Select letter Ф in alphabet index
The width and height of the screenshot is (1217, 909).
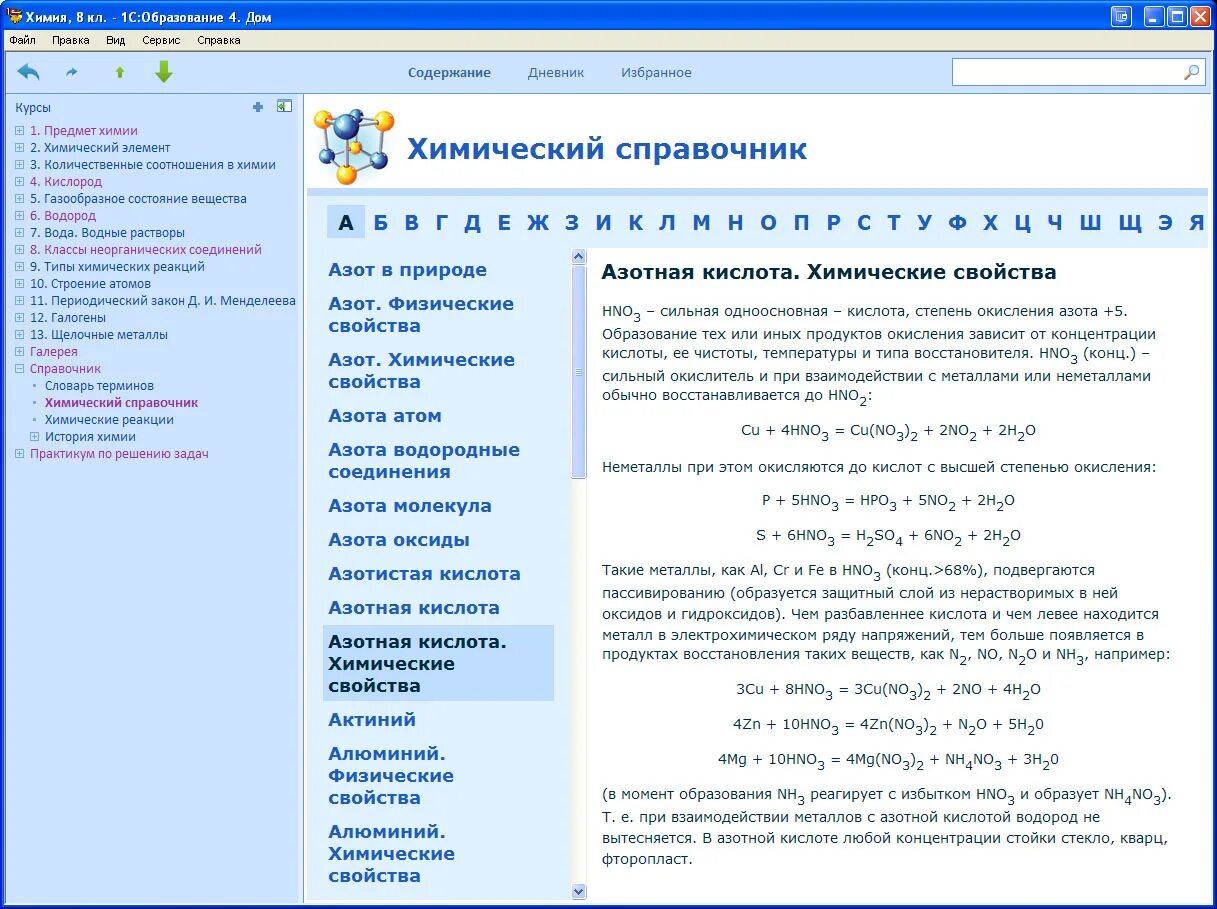[x=957, y=223]
